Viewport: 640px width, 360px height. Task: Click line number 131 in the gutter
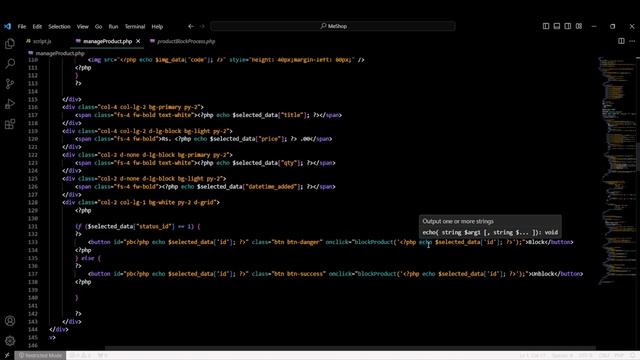(x=33, y=227)
